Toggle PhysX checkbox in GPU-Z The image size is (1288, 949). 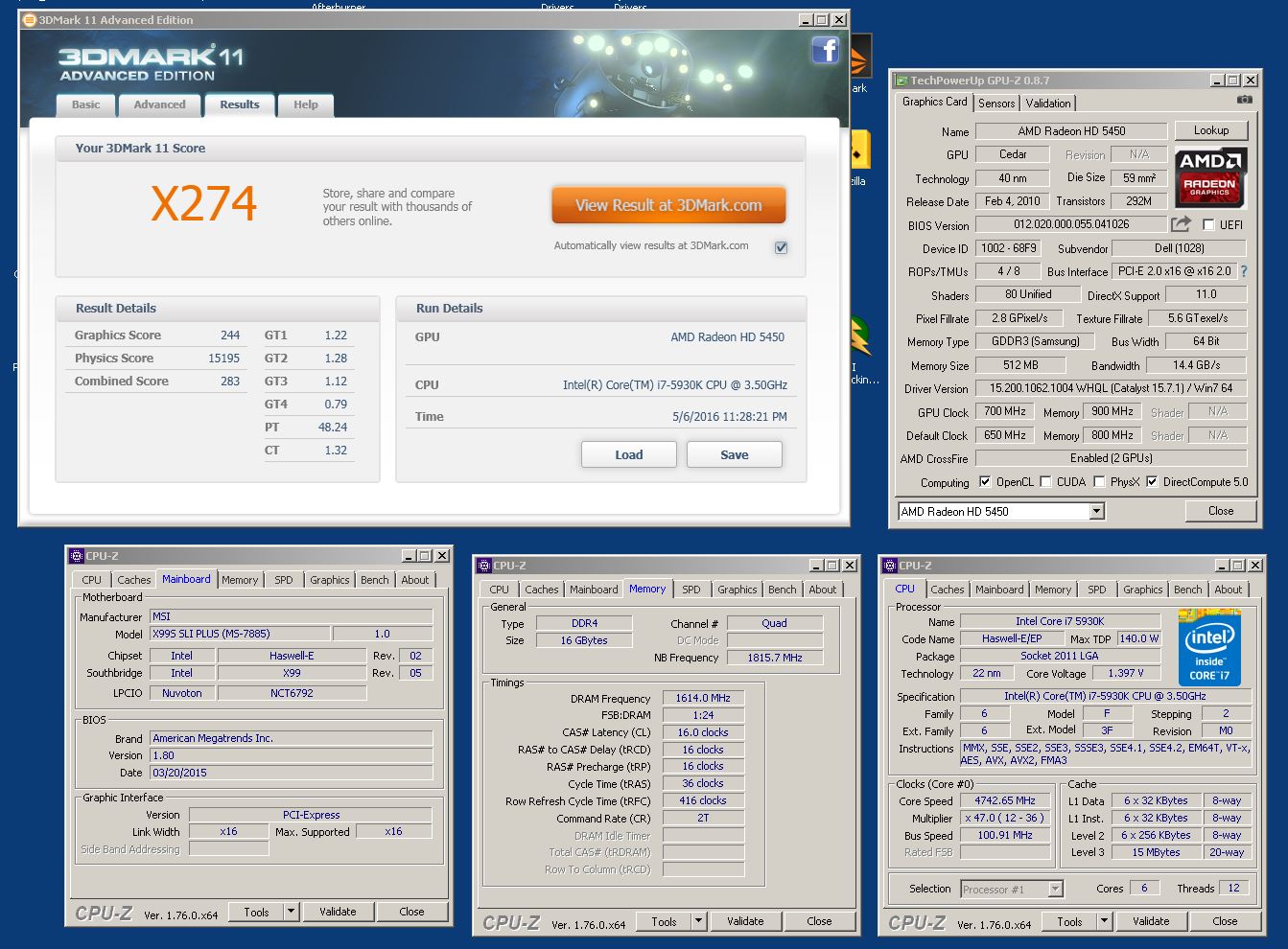pyautogui.click(x=1099, y=482)
